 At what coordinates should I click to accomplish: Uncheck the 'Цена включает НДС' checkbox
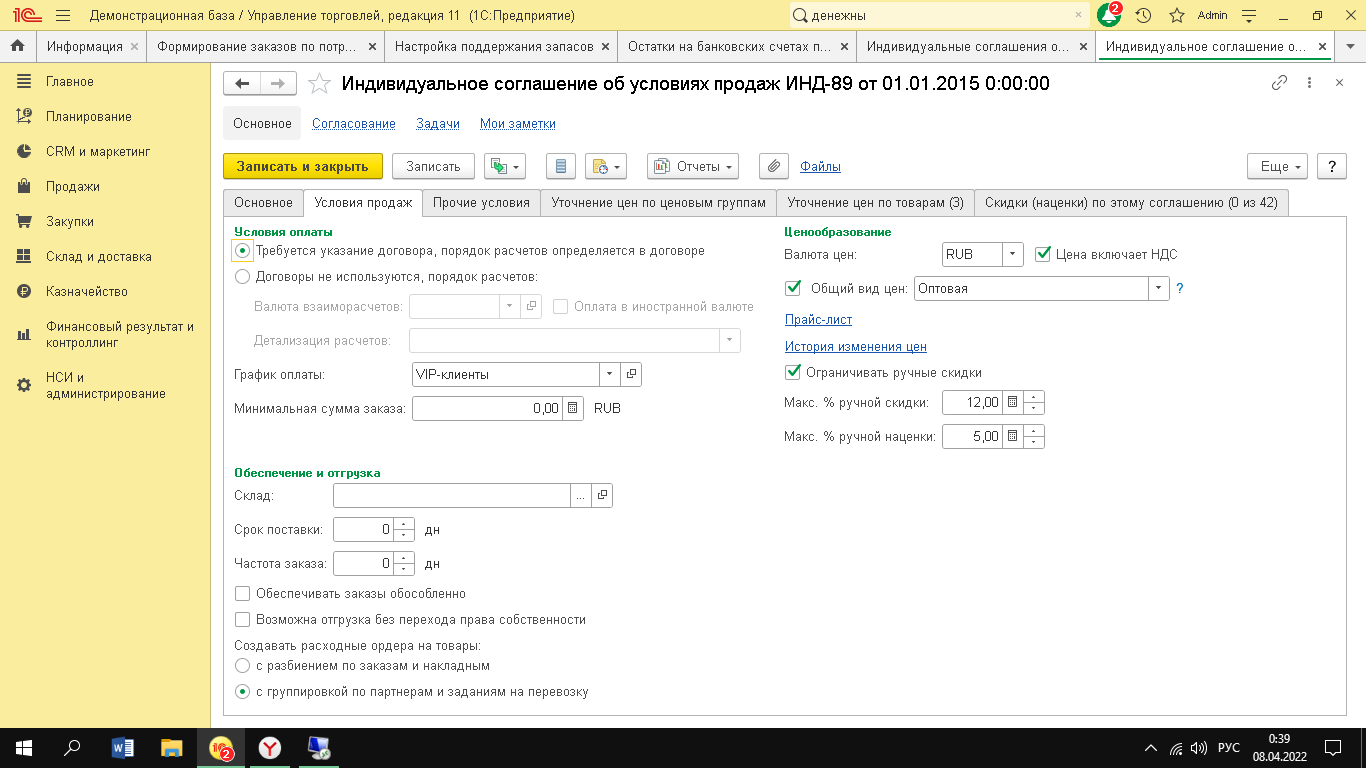pyautogui.click(x=1042, y=254)
